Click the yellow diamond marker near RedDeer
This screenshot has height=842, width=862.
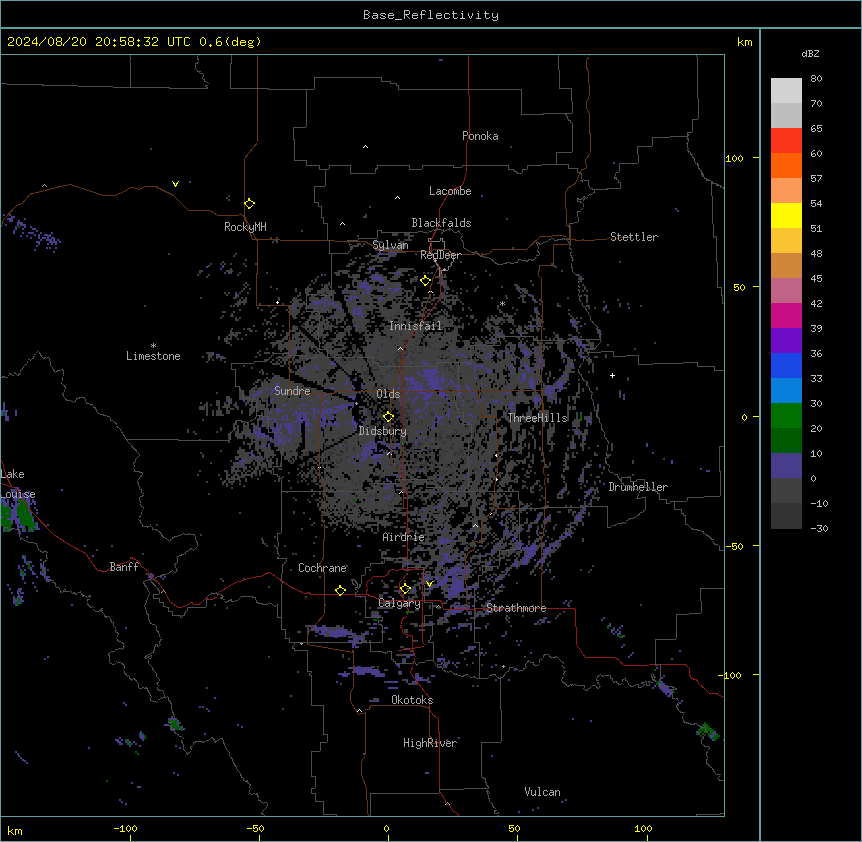[x=426, y=281]
